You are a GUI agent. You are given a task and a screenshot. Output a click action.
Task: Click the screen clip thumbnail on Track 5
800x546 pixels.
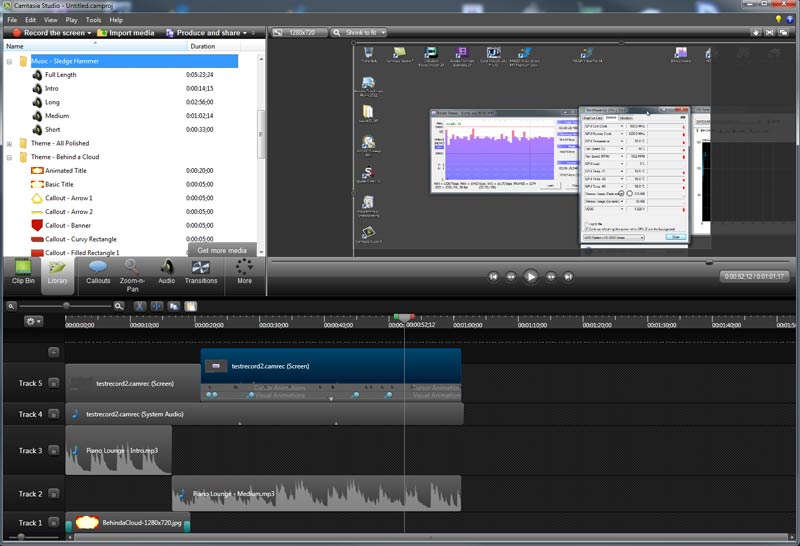click(216, 366)
